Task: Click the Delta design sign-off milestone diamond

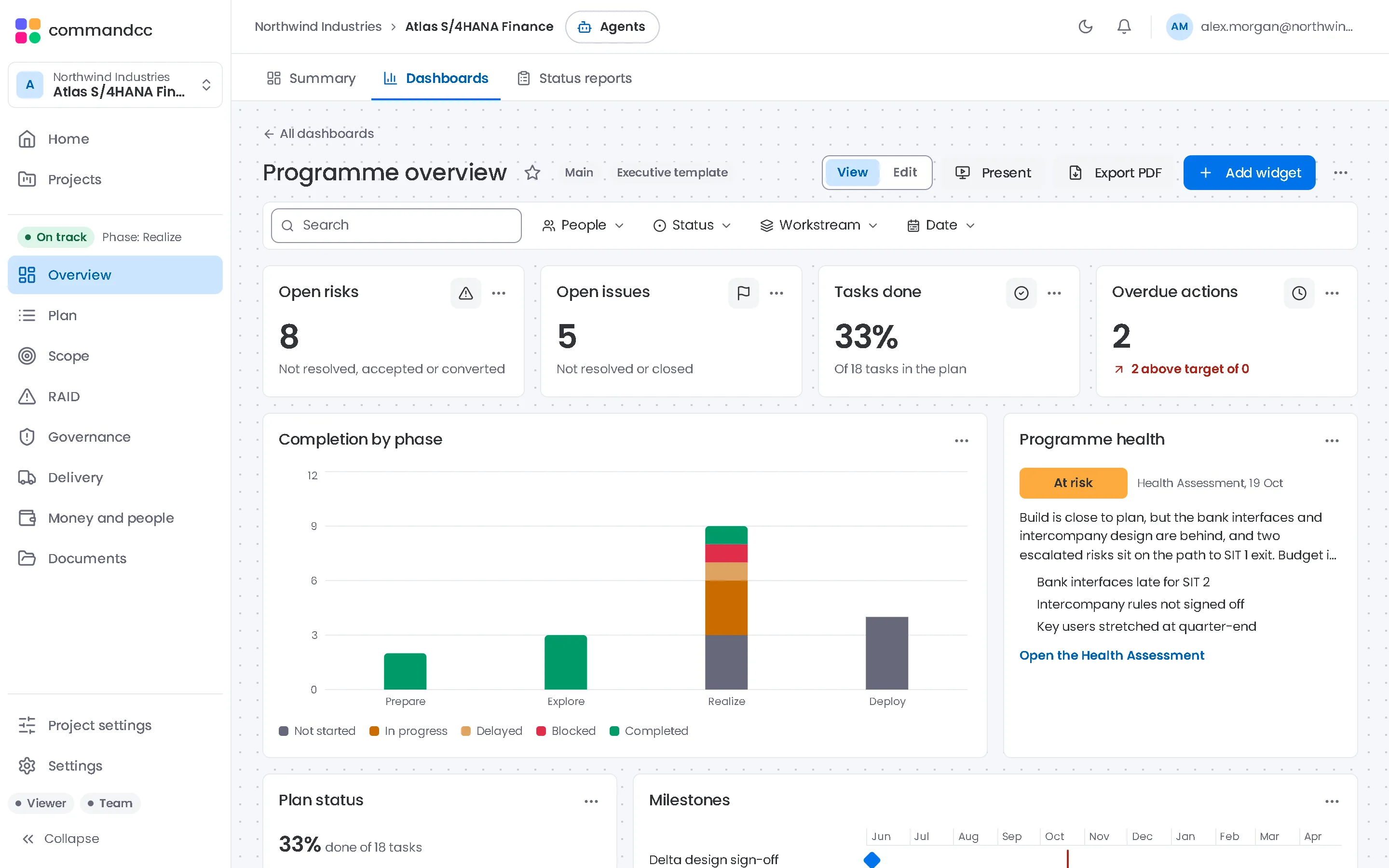Action: 872,859
